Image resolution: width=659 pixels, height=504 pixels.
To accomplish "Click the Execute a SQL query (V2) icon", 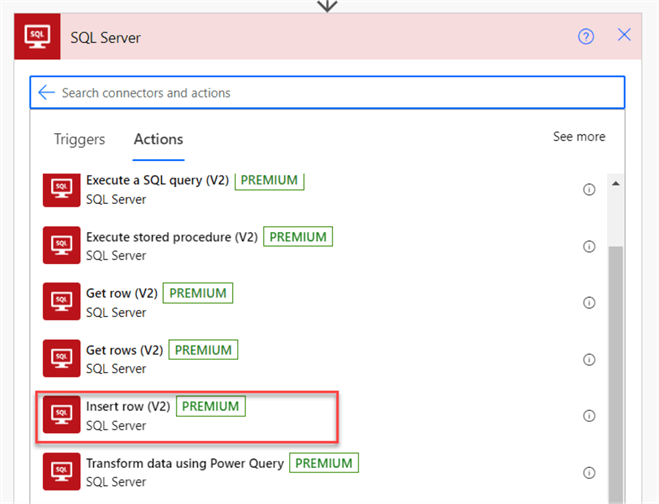I will (x=61, y=190).
